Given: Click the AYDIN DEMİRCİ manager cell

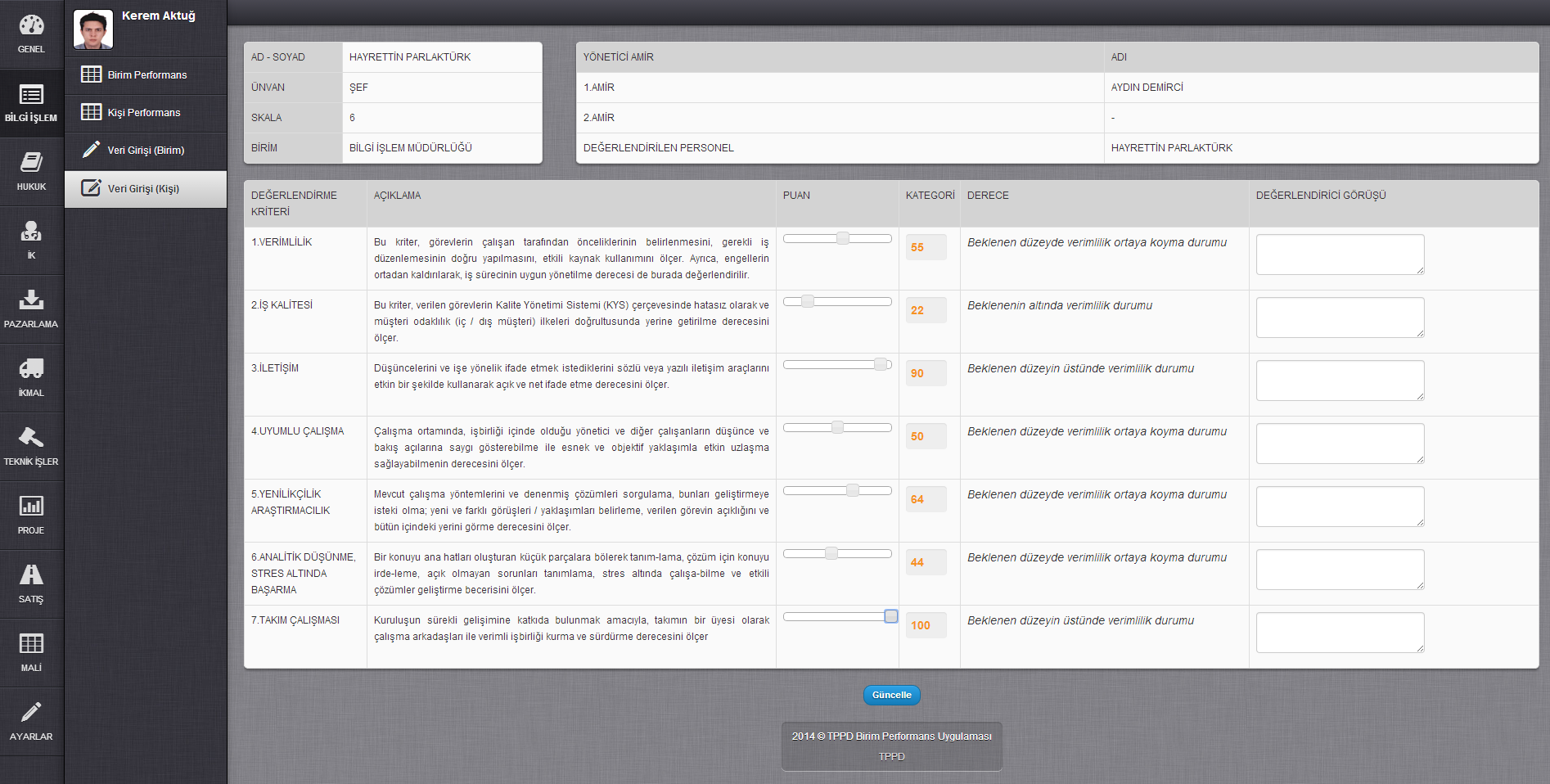Looking at the screenshot, I should tap(1147, 88).
